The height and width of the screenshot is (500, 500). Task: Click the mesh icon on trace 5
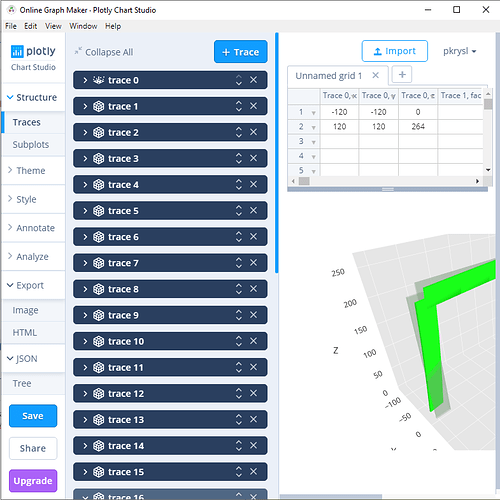click(98, 211)
